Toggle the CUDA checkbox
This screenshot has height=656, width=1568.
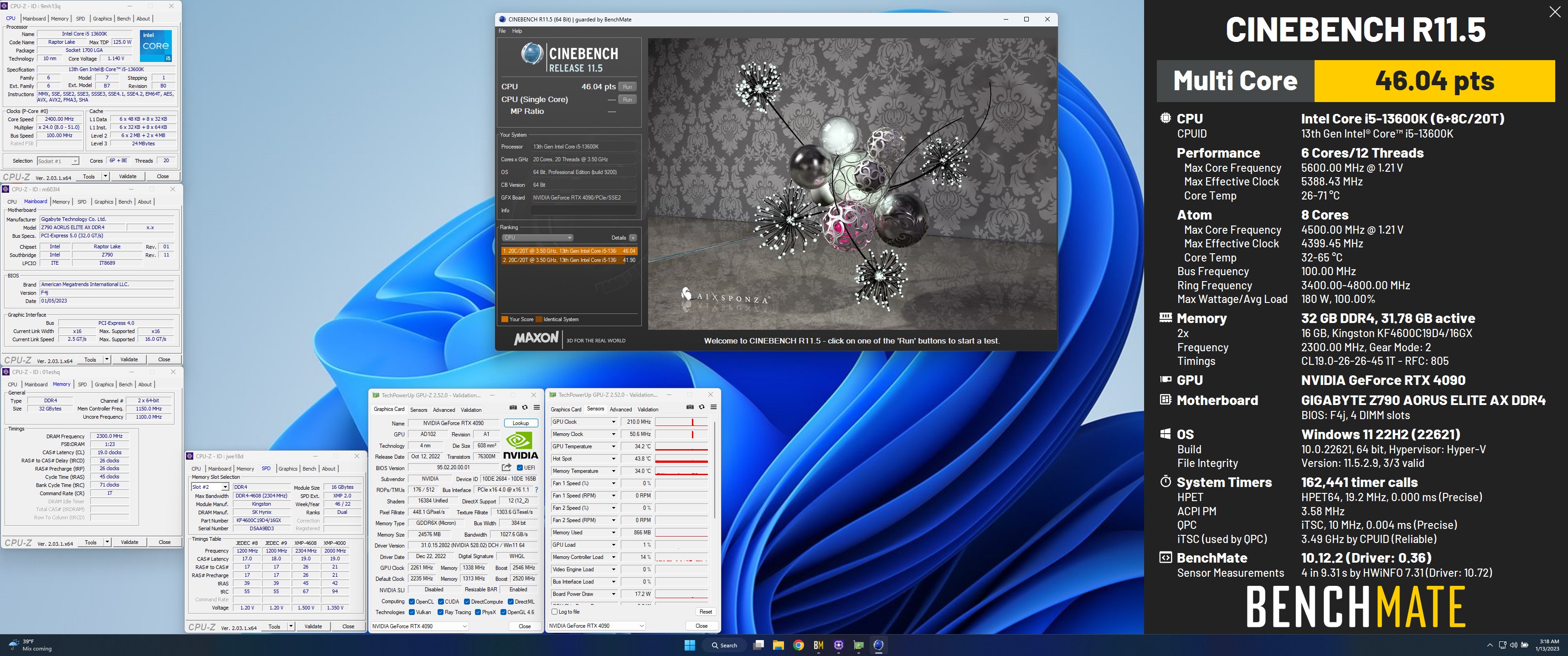pos(441,602)
